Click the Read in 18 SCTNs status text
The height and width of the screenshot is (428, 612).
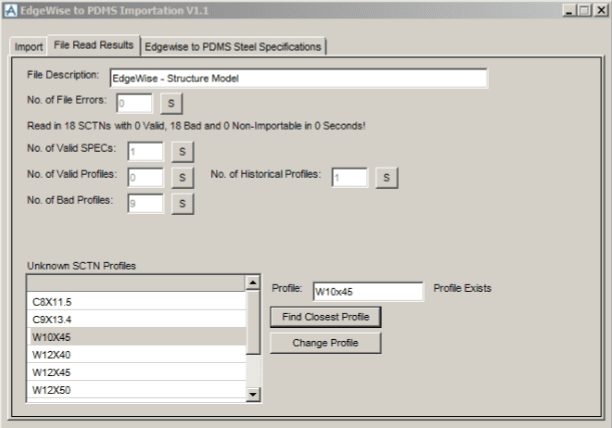196,126
